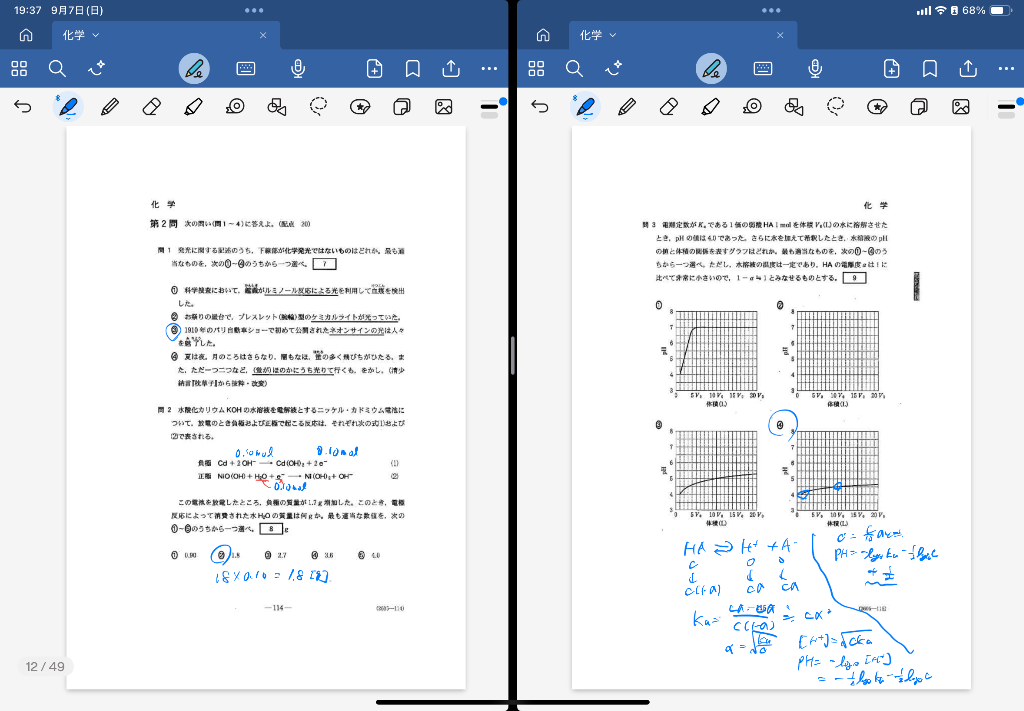This screenshot has height=711, width=1024.
Task: Select the pencil tool in right pane
Action: [627, 107]
